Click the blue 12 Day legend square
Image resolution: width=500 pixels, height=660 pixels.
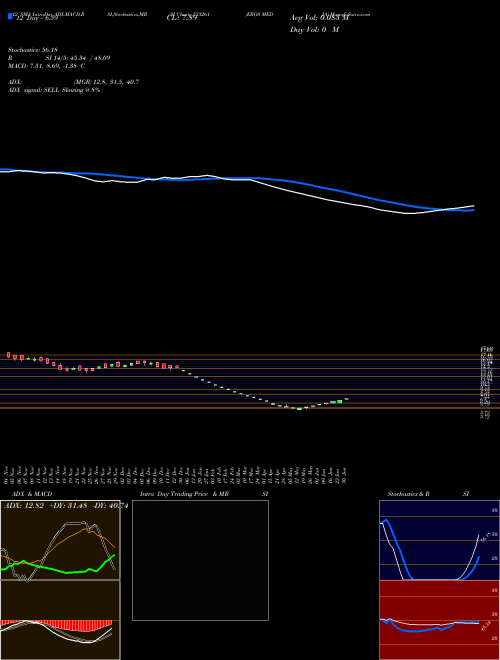[x=10, y=16]
